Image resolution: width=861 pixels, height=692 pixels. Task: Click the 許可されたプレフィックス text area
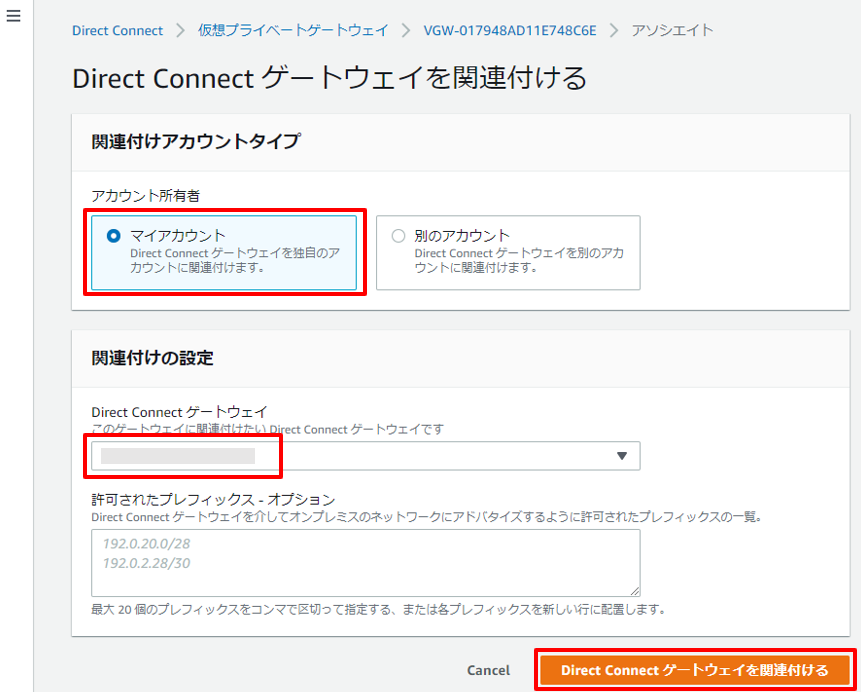pyautogui.click(x=366, y=563)
